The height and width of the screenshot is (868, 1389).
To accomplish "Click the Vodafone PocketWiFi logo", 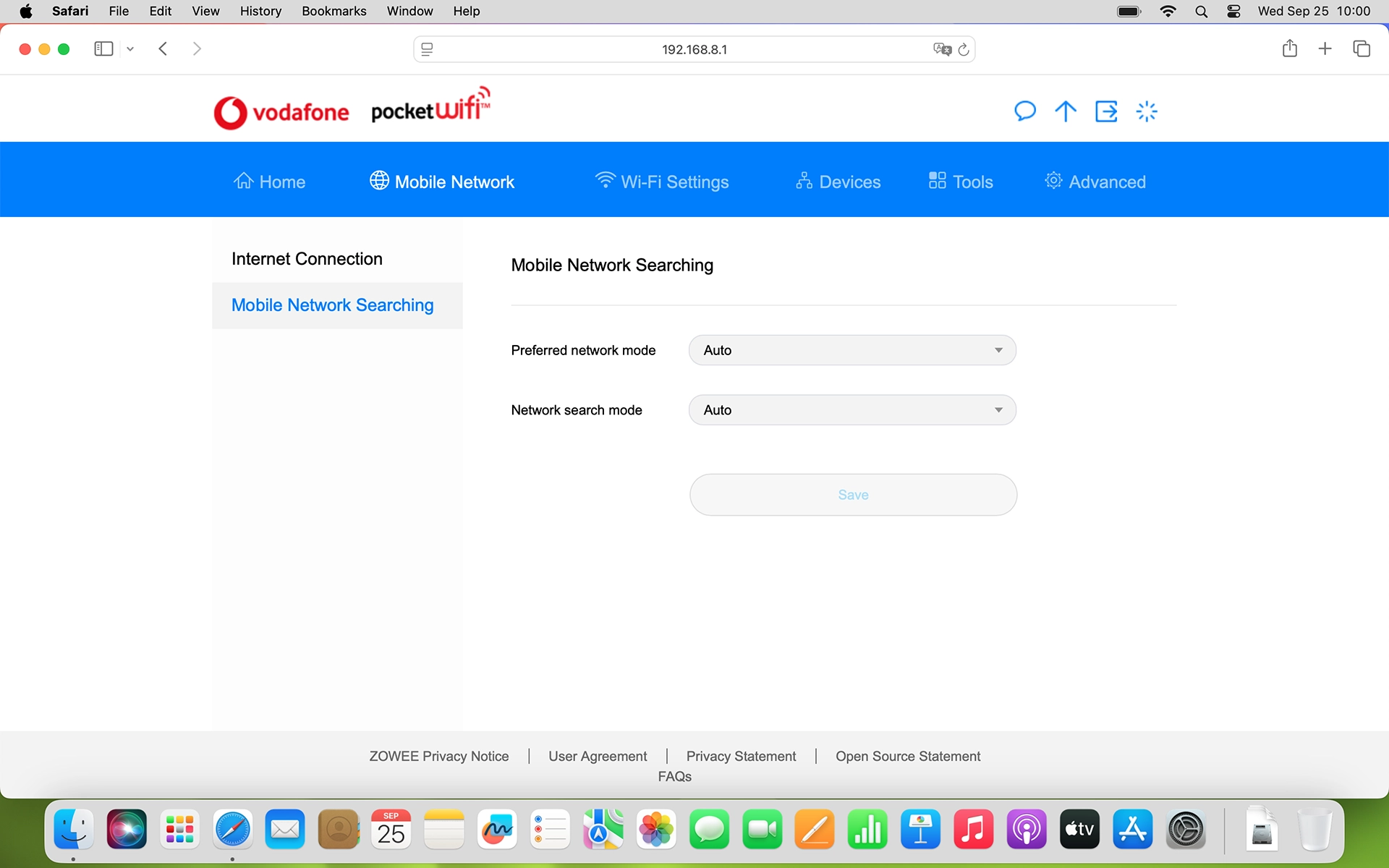I will [x=352, y=109].
